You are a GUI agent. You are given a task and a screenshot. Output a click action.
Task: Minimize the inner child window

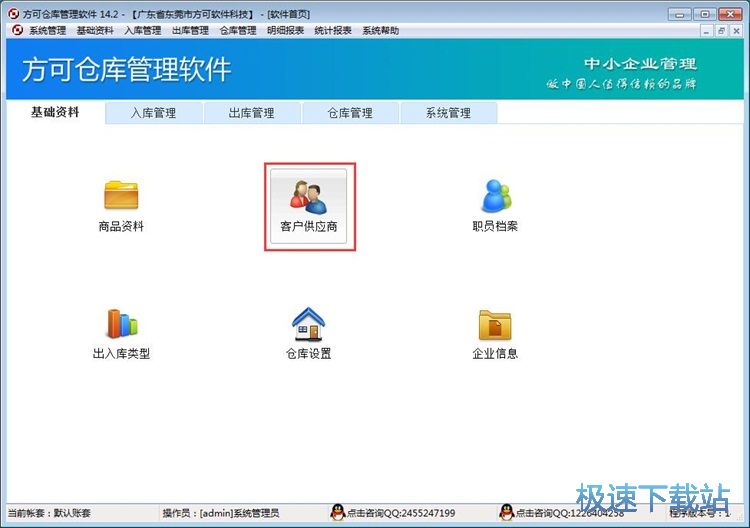(706, 31)
